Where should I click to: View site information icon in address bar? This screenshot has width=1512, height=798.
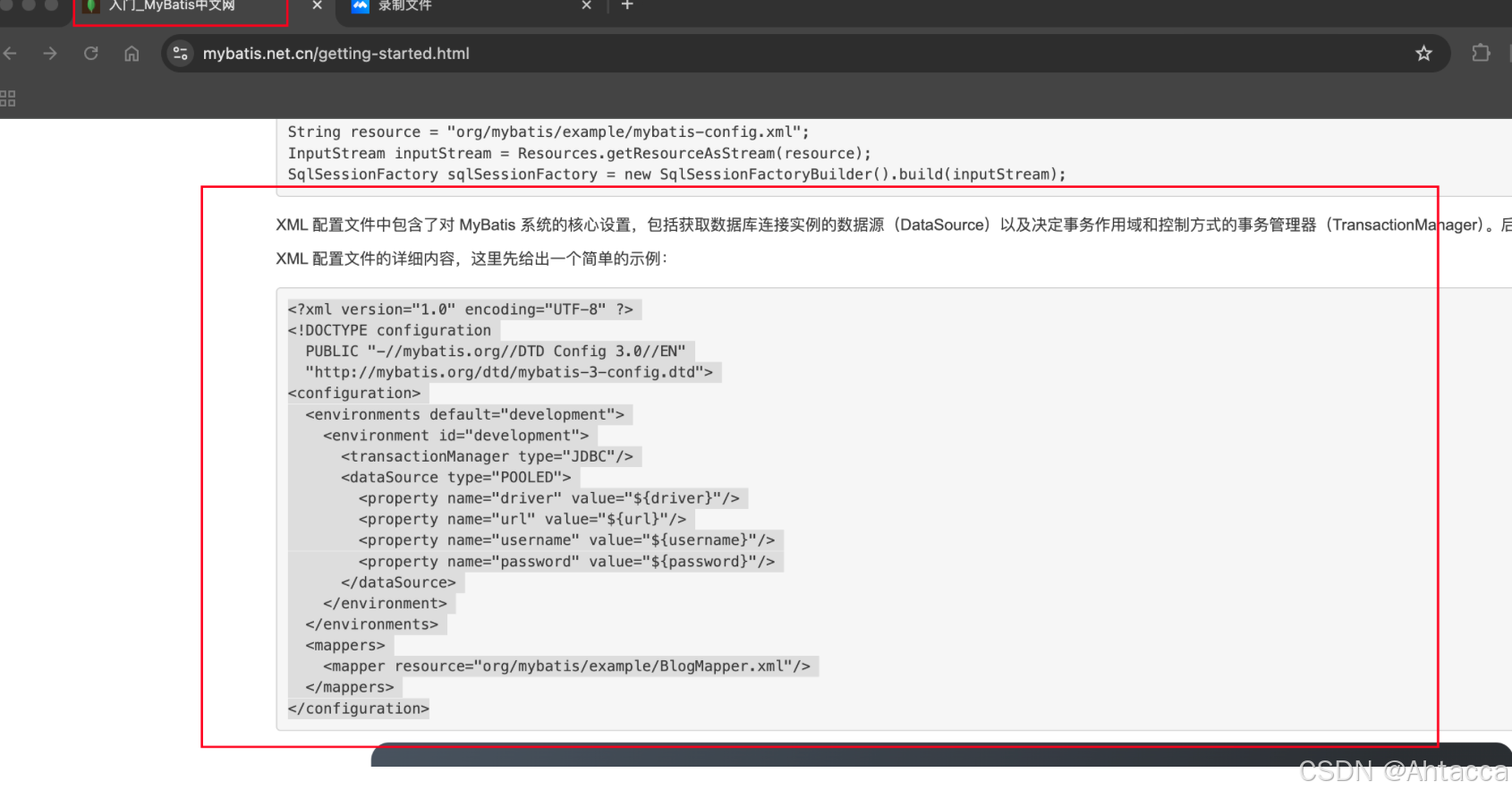181,54
